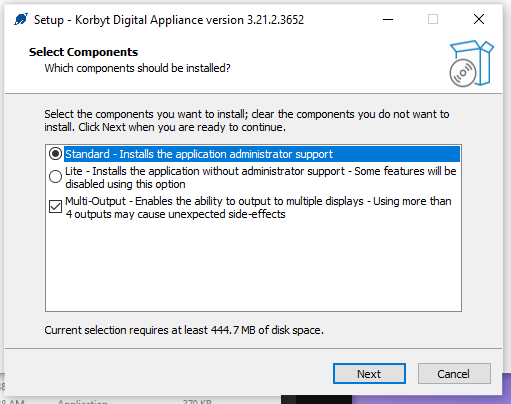
Task: Select the Standard install radio button
Action: [x=55, y=154]
